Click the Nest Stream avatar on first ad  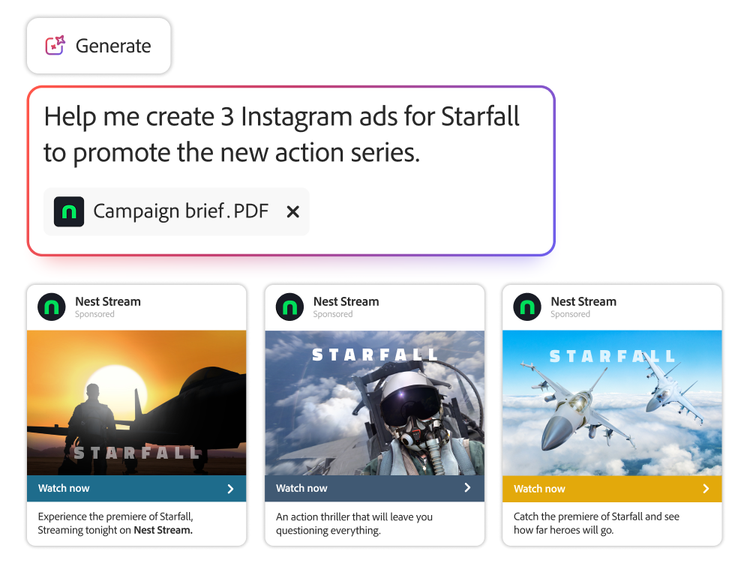click(52, 307)
